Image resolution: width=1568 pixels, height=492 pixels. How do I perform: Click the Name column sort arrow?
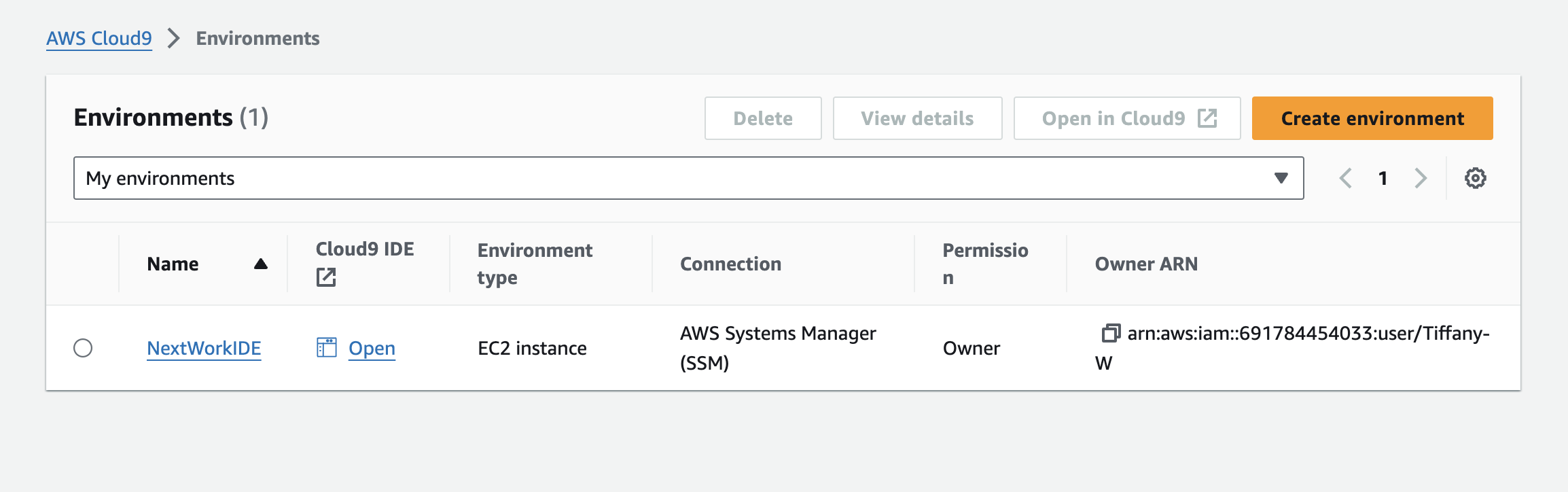tap(260, 264)
